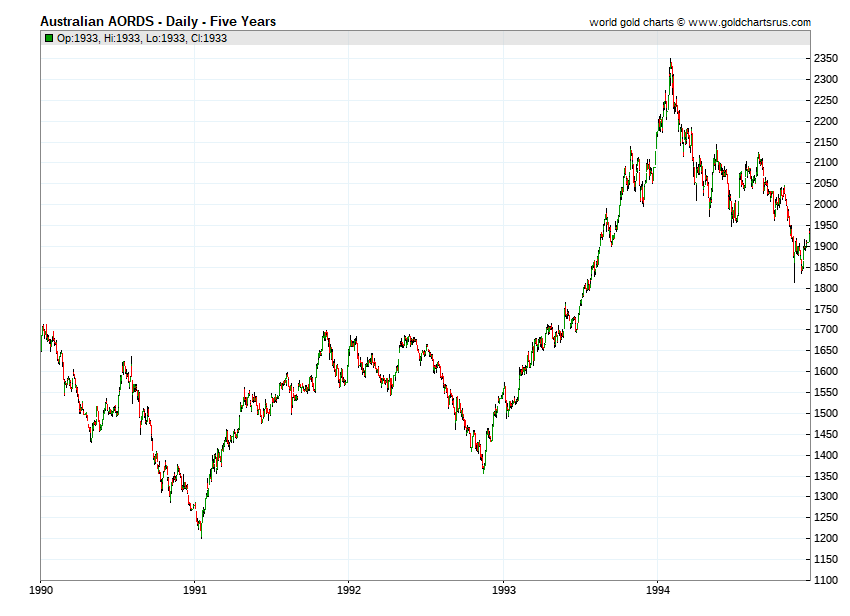Select the 1992 x-axis label
The width and height of the screenshot is (850, 616).
(349, 590)
